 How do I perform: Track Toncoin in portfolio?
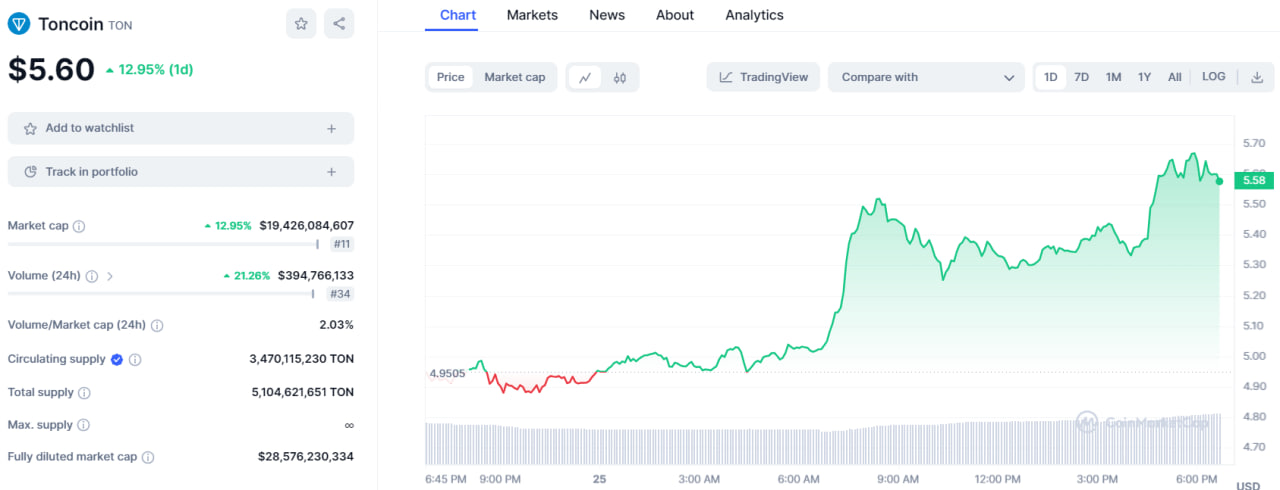[181, 172]
